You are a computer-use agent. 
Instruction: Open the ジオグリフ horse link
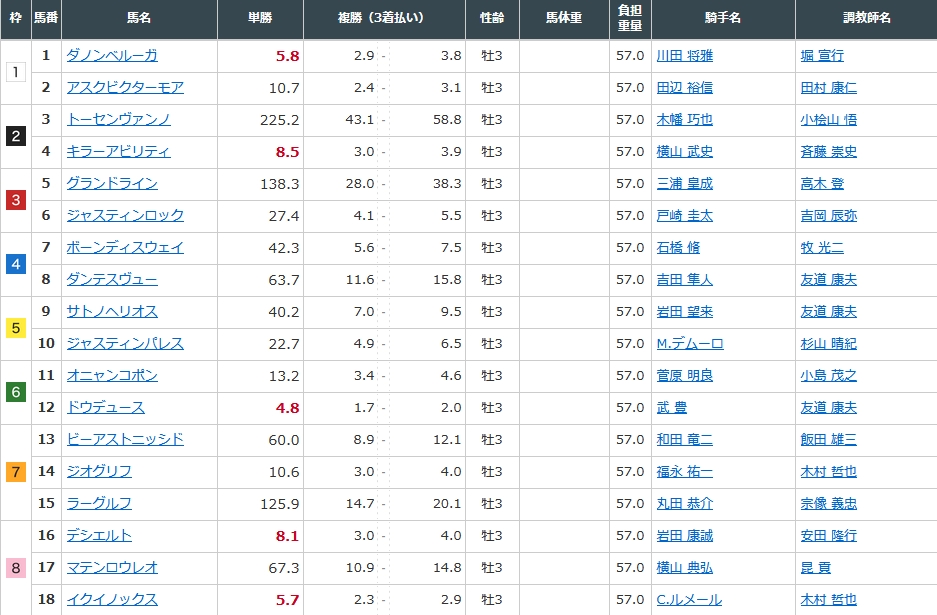tap(98, 472)
